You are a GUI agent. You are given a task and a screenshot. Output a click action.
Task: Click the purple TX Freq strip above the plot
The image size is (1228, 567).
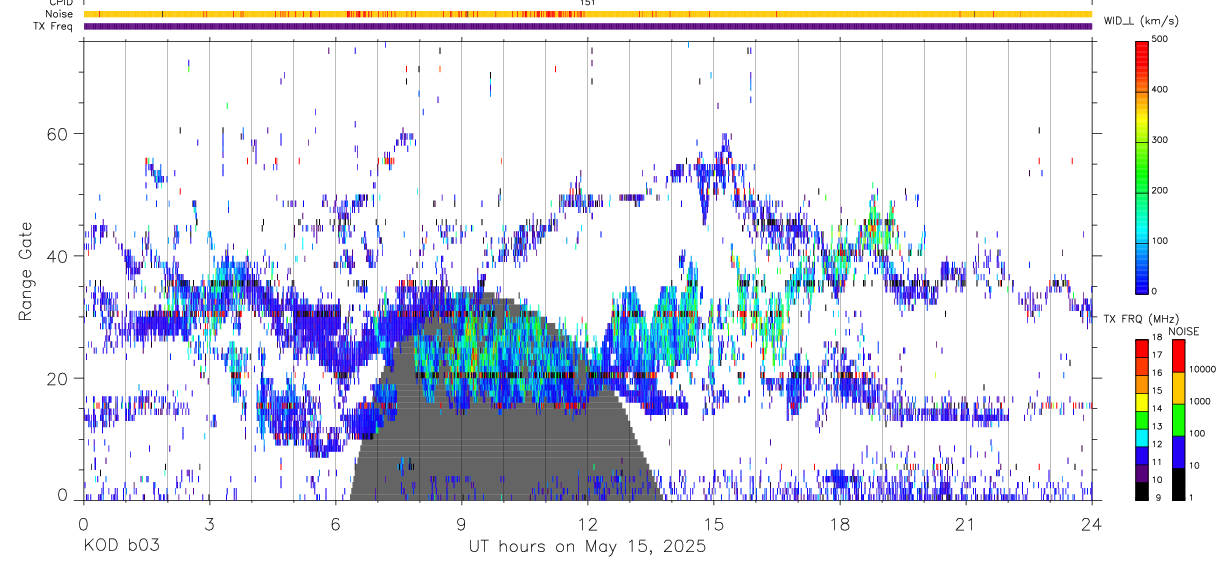point(587,26)
